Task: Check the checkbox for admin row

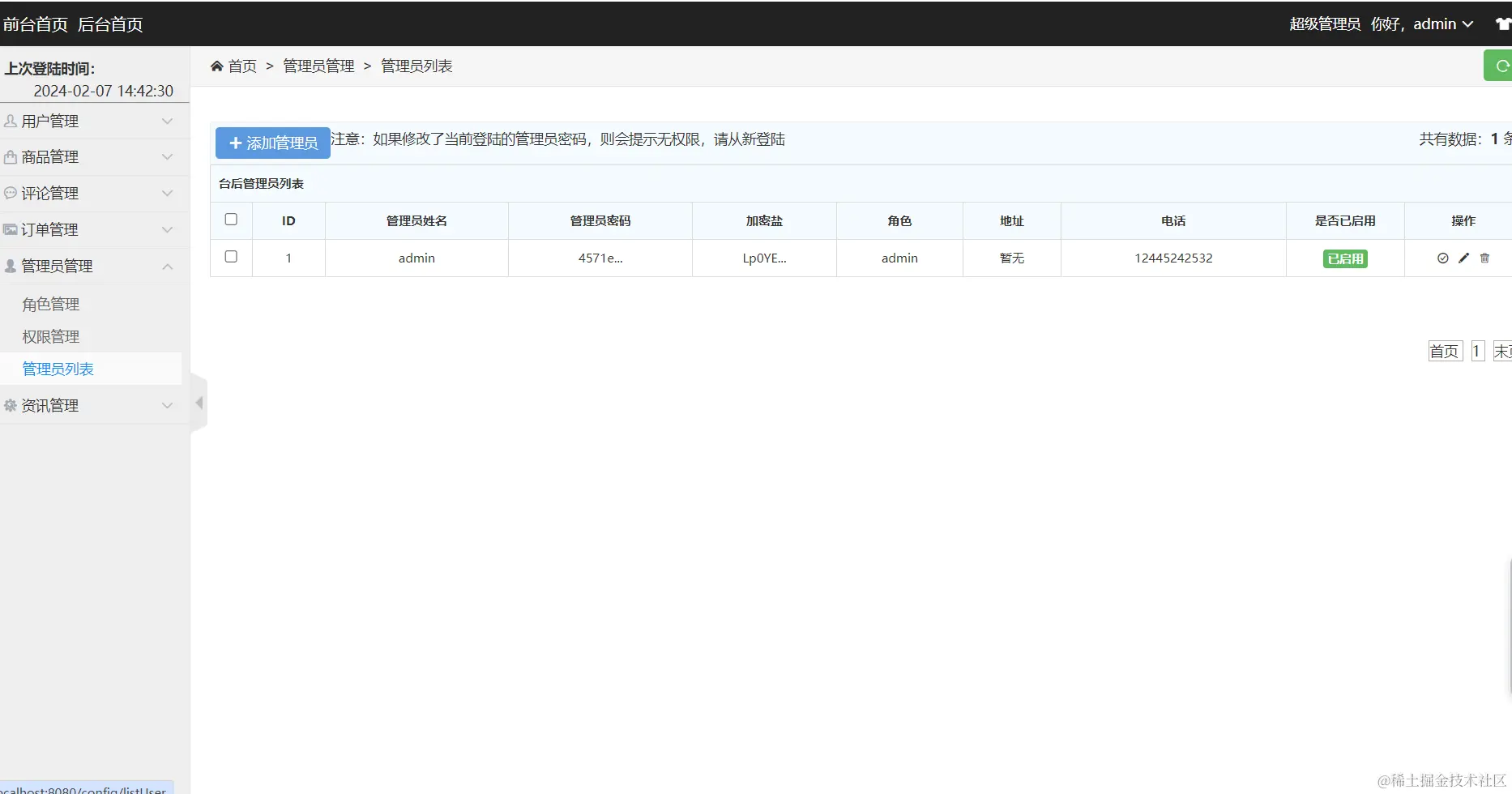Action: (231, 257)
